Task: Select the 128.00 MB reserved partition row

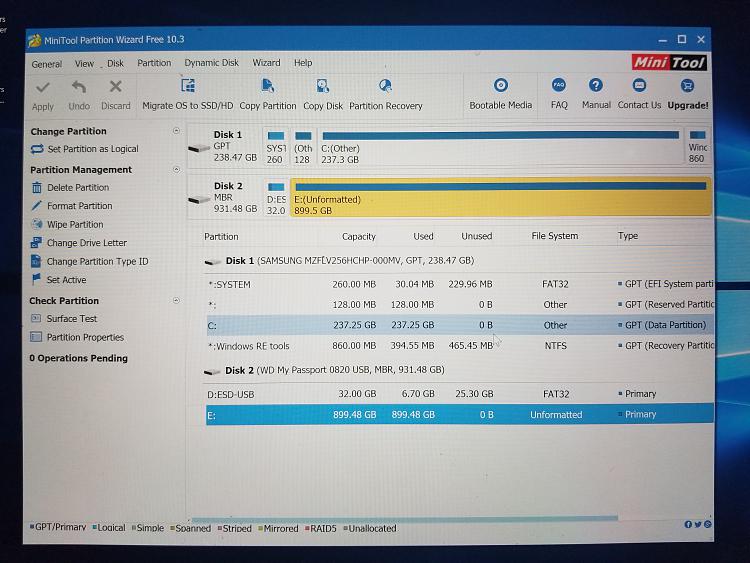Action: pos(460,305)
